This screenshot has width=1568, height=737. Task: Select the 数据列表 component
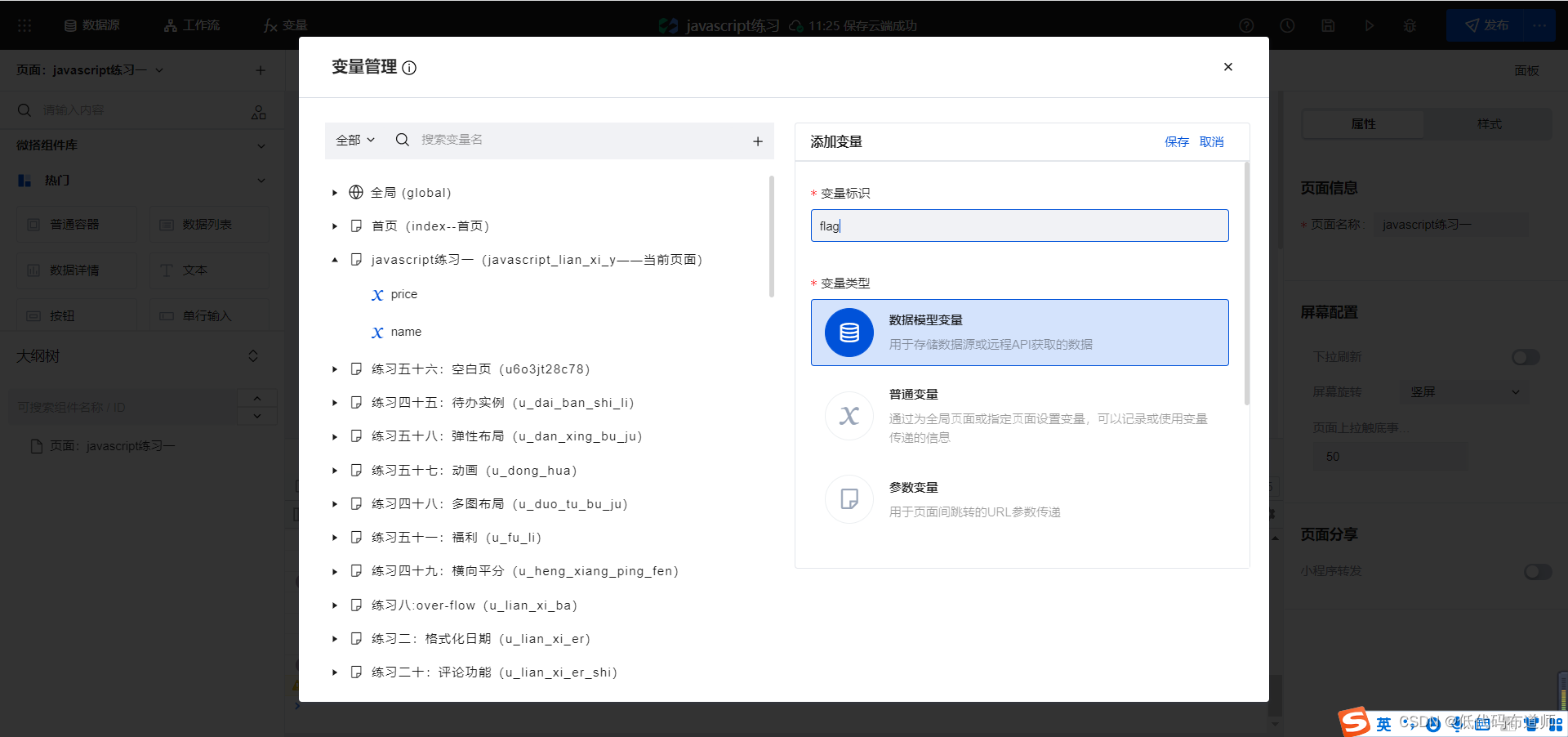tap(209, 225)
